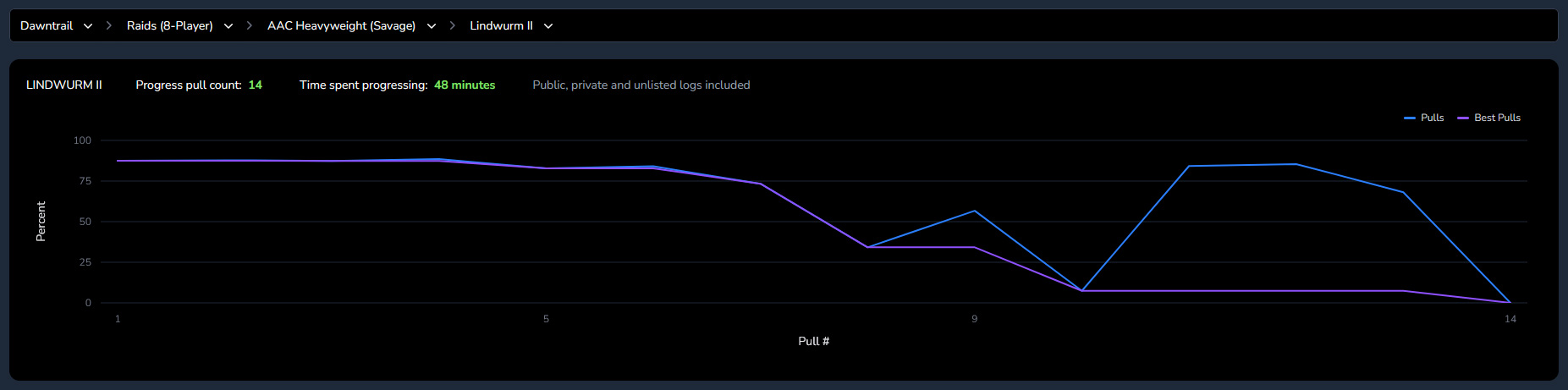Image resolution: width=1568 pixels, height=390 pixels.
Task: Click the final pull 14 point on the chart
Action: click(1510, 302)
